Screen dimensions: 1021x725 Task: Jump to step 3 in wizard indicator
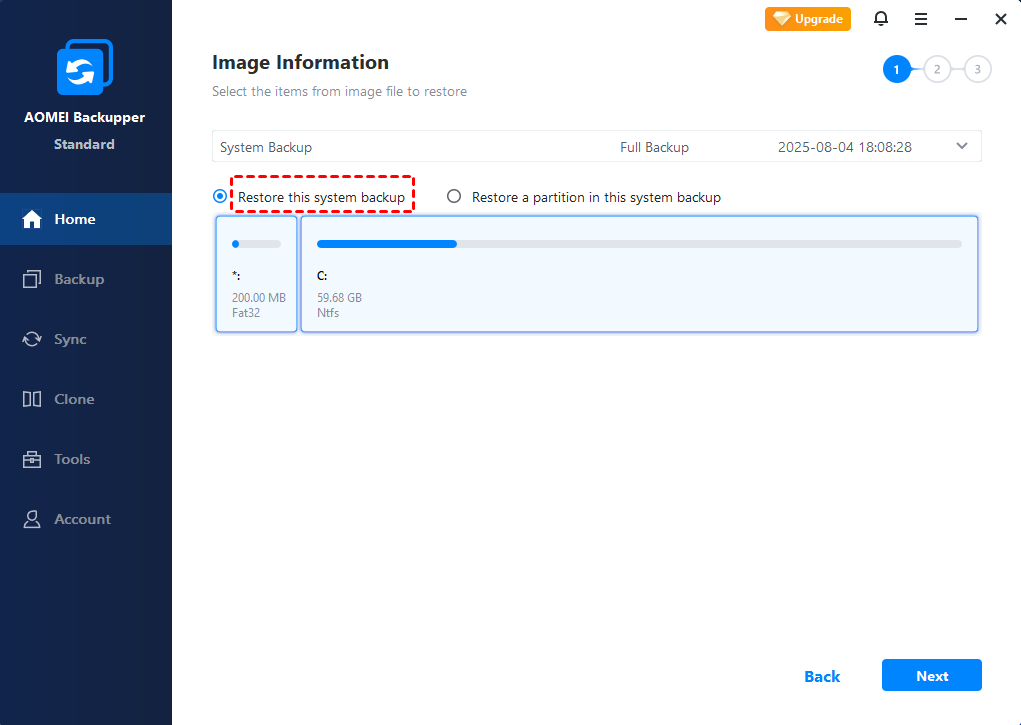(977, 69)
